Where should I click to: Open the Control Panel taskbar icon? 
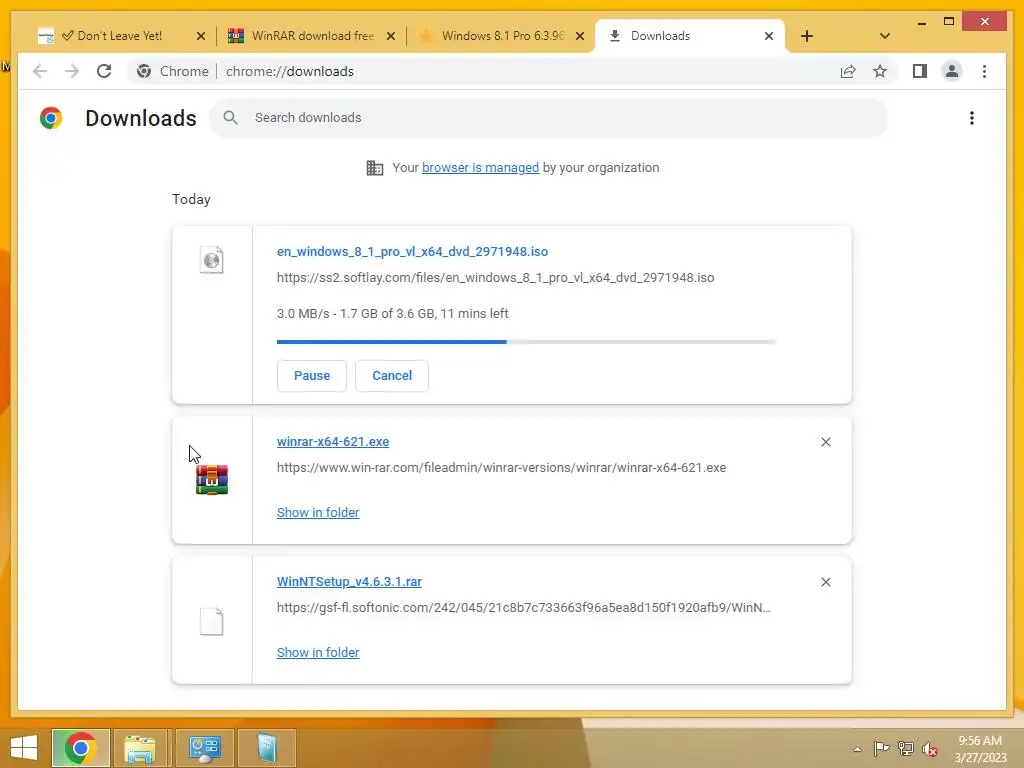204,748
